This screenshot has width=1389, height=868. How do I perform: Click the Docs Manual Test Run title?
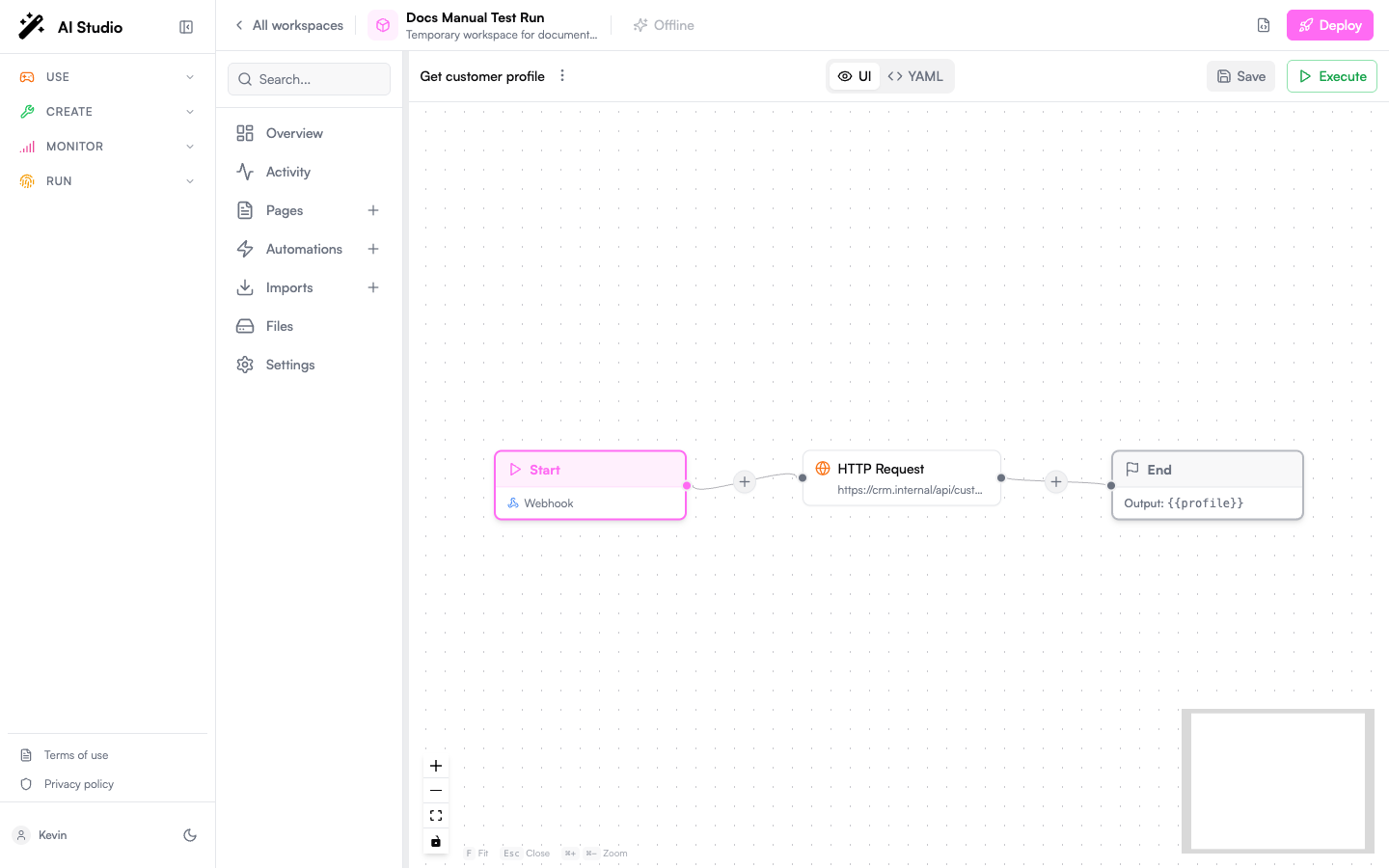[x=476, y=17]
